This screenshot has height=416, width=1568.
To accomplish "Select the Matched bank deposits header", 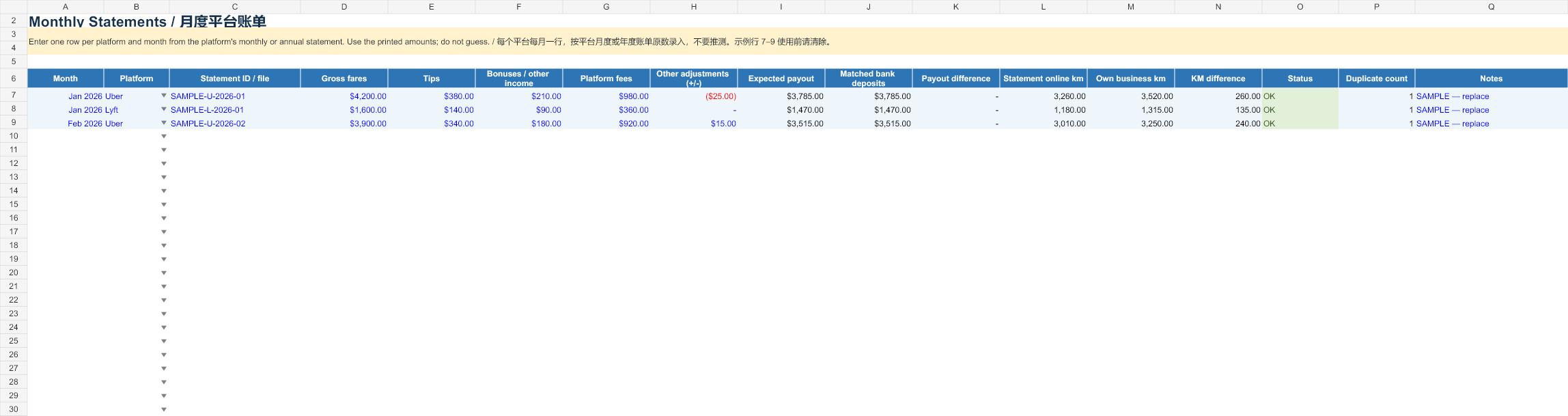I will 869,79.
